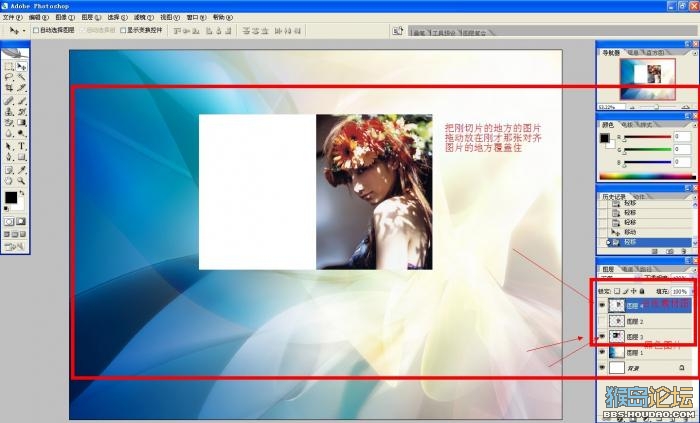The height and width of the screenshot is (423, 700).
Task: Select the Lasso tool
Action: coord(9,77)
